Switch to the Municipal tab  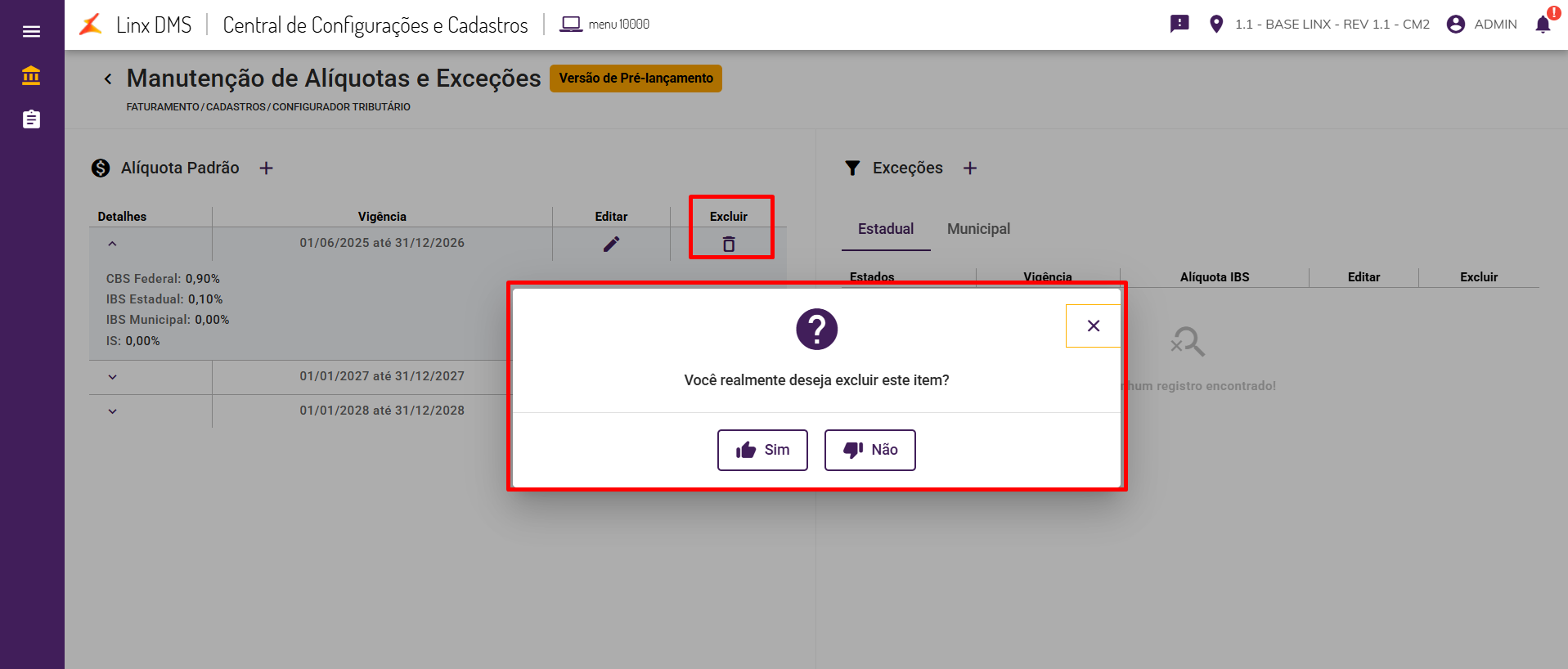click(978, 229)
